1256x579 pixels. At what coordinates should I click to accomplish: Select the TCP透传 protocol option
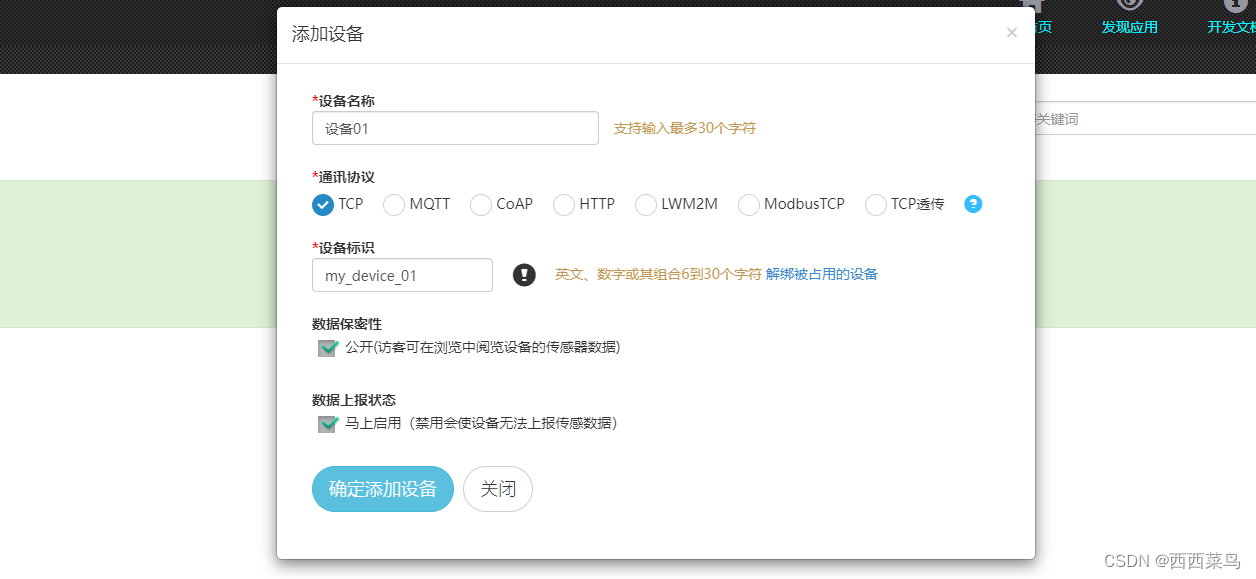pos(876,204)
